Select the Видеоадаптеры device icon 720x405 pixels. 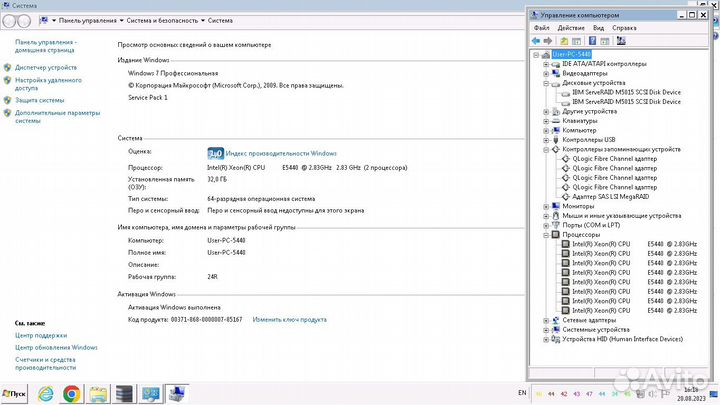(556, 73)
